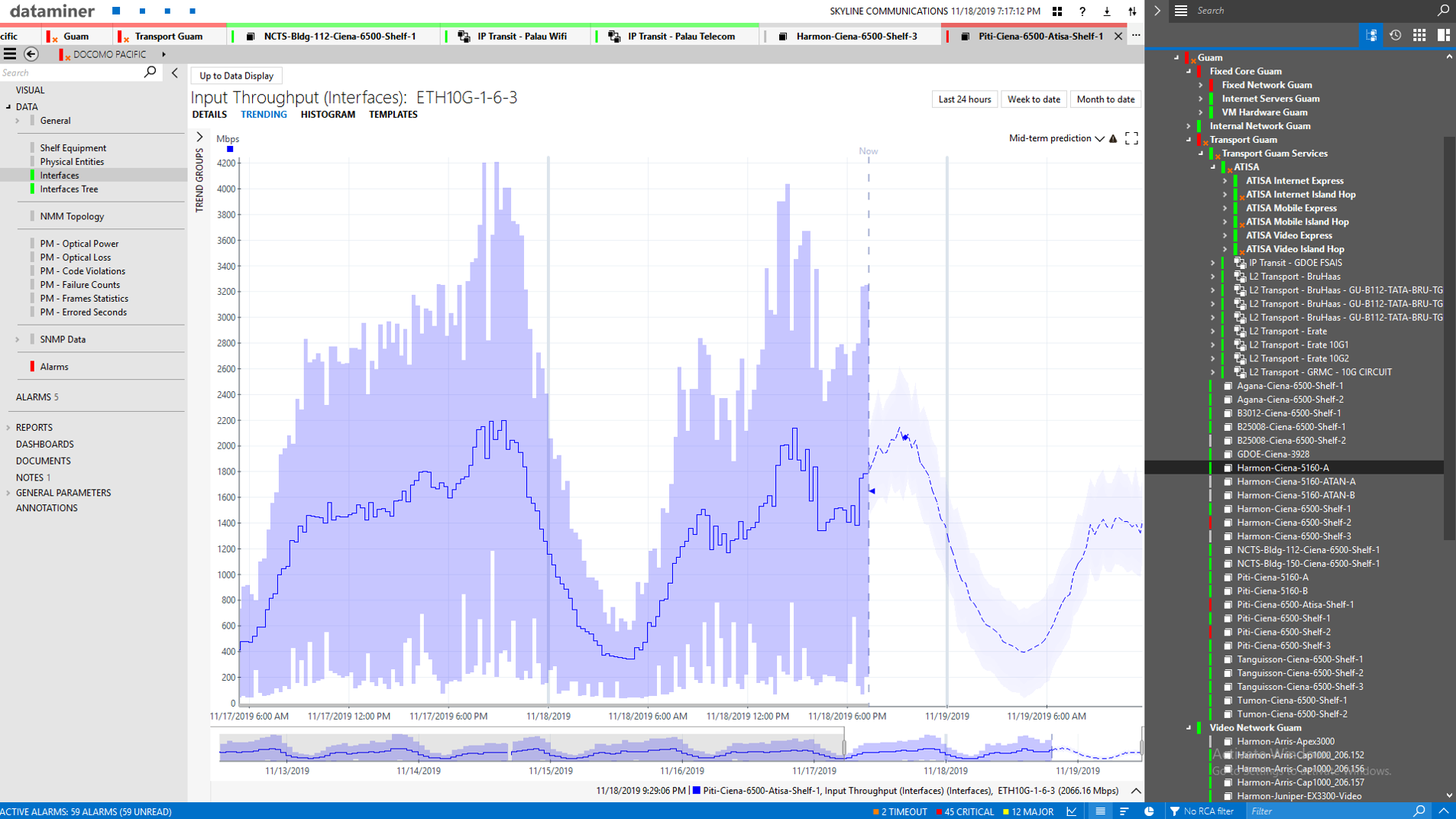This screenshot has width=1456, height=819.
Task: Expand the Fixed Network Guam tree node
Action: [x=1201, y=85]
